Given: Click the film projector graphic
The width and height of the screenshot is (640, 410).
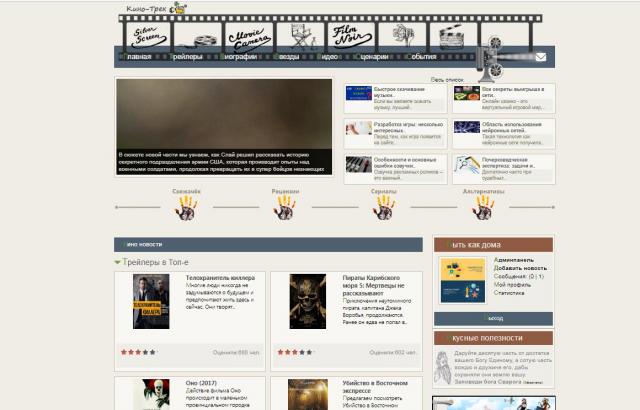Looking at the screenshot, I should point(491,59).
